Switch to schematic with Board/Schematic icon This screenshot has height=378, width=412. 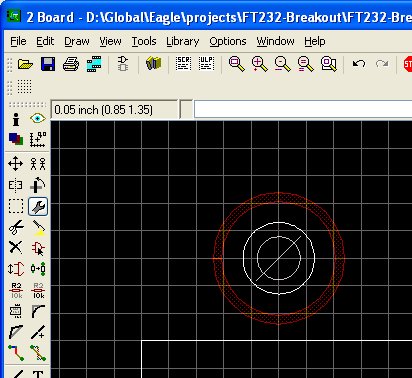point(123,63)
